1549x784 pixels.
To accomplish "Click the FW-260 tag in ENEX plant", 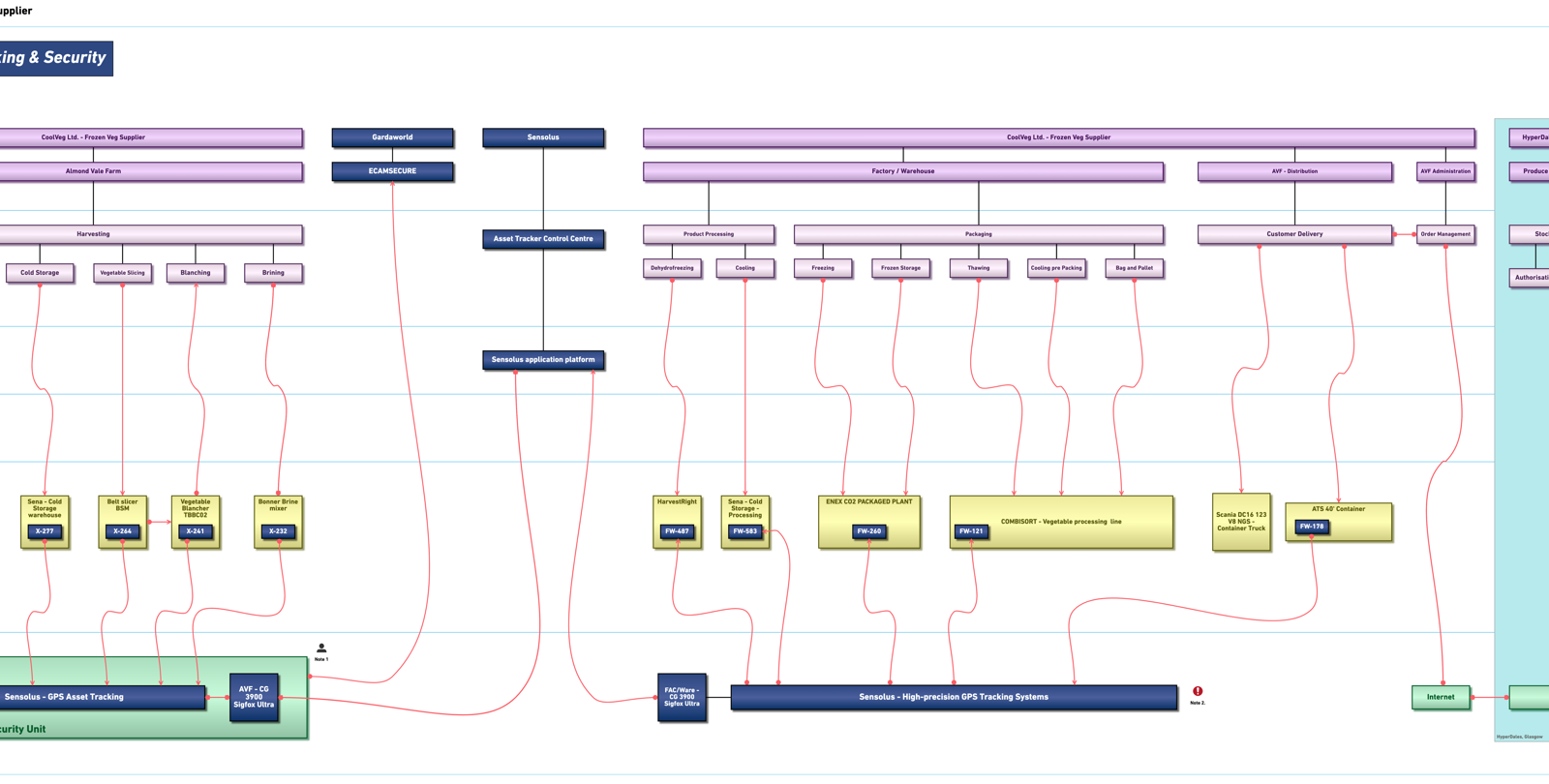I will click(868, 531).
